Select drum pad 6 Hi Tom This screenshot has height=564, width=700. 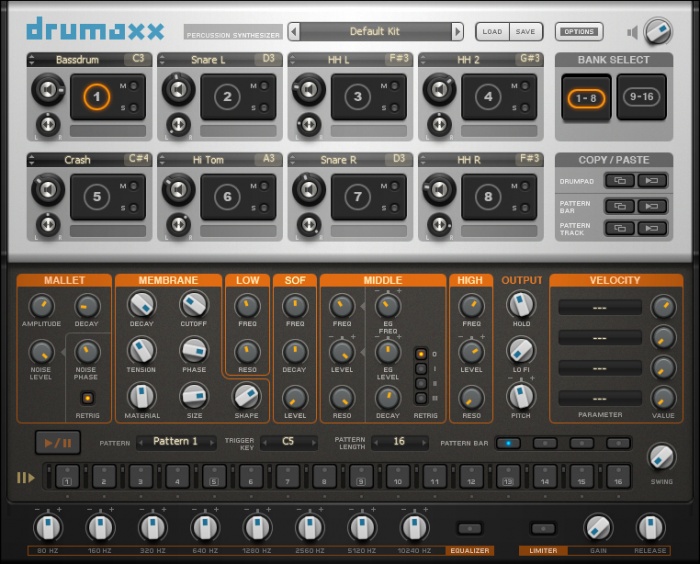[227, 197]
